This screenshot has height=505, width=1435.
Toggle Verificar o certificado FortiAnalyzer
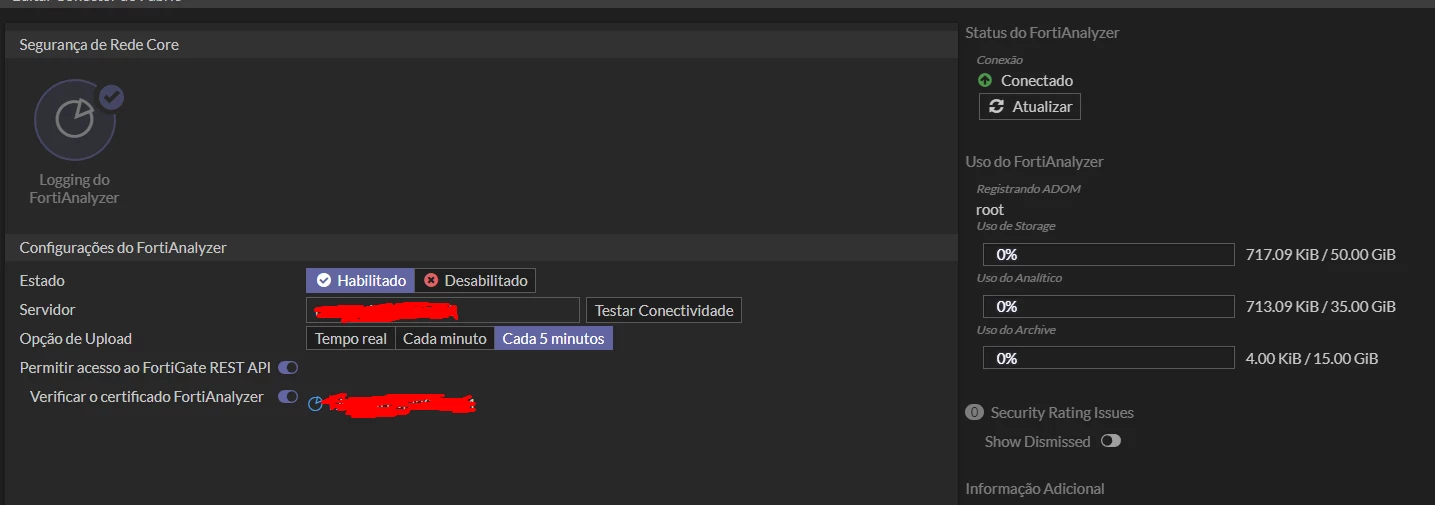coord(288,397)
